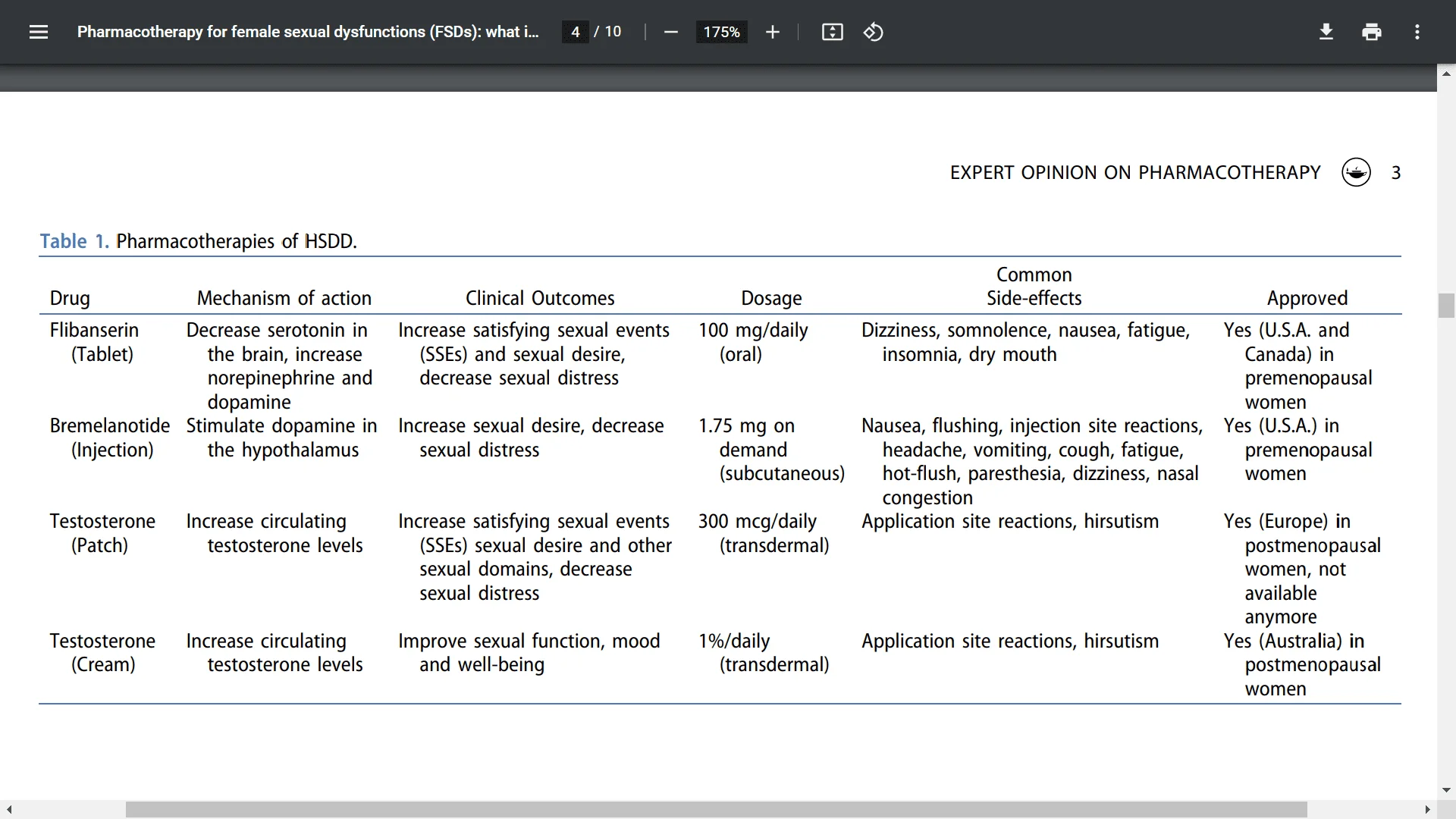Click 'Clinical Outcomes' column header

[540, 298]
